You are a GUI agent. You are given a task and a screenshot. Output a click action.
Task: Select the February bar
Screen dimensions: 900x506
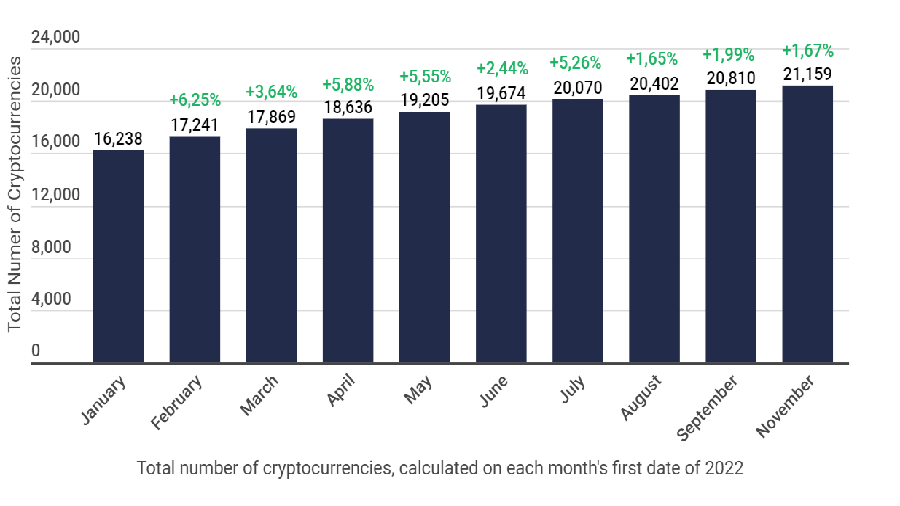pyautogui.click(x=195, y=250)
